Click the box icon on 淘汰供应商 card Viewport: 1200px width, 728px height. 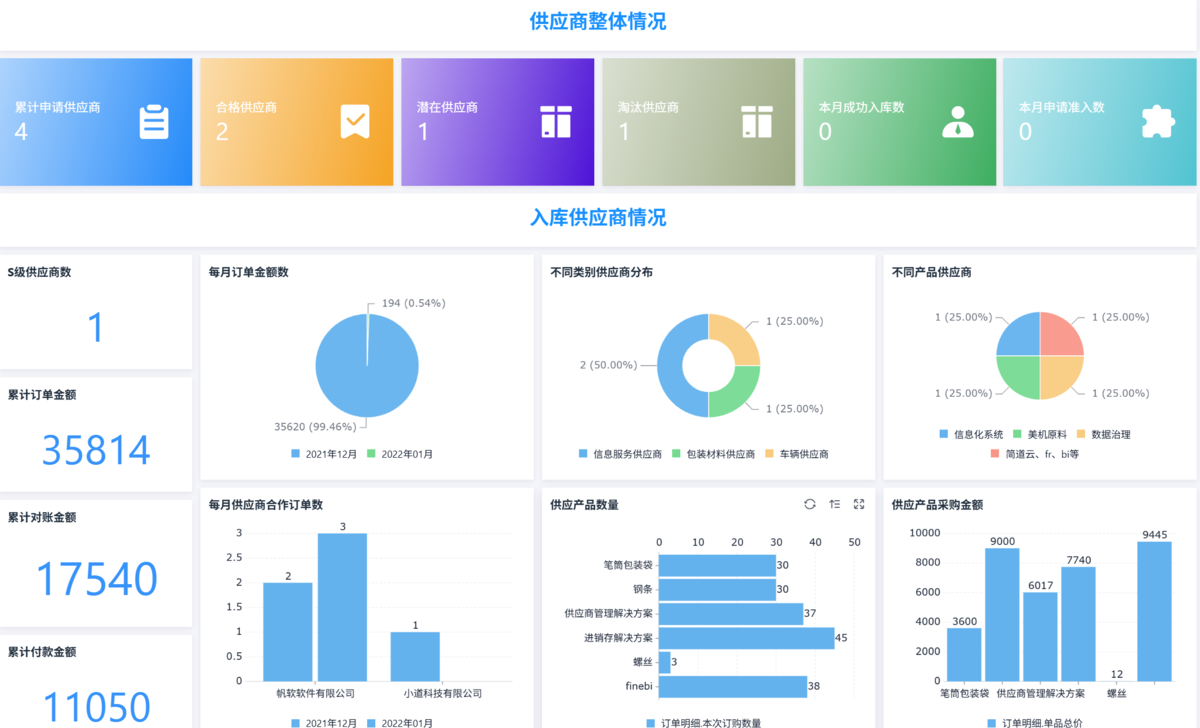click(x=757, y=121)
